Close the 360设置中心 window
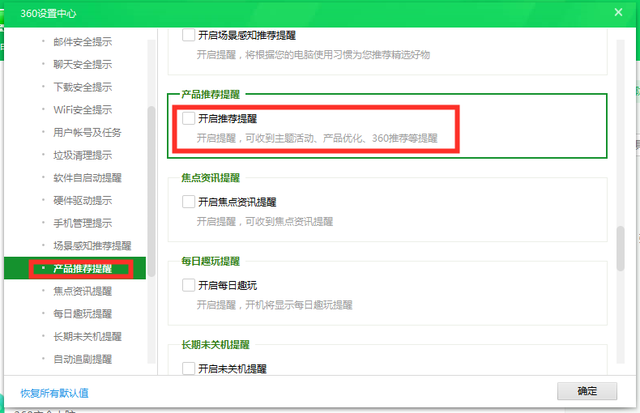The width and height of the screenshot is (640, 413). click(618, 12)
